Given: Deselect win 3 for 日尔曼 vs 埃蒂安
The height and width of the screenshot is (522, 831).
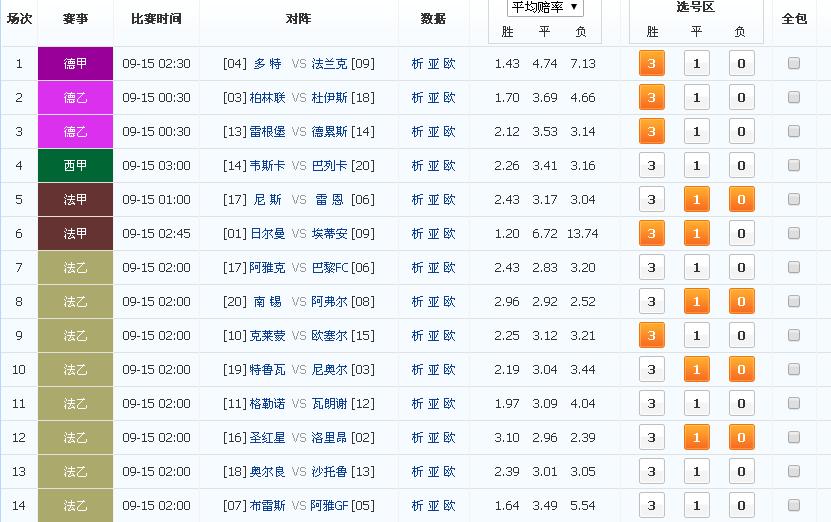Looking at the screenshot, I should 652,233.
